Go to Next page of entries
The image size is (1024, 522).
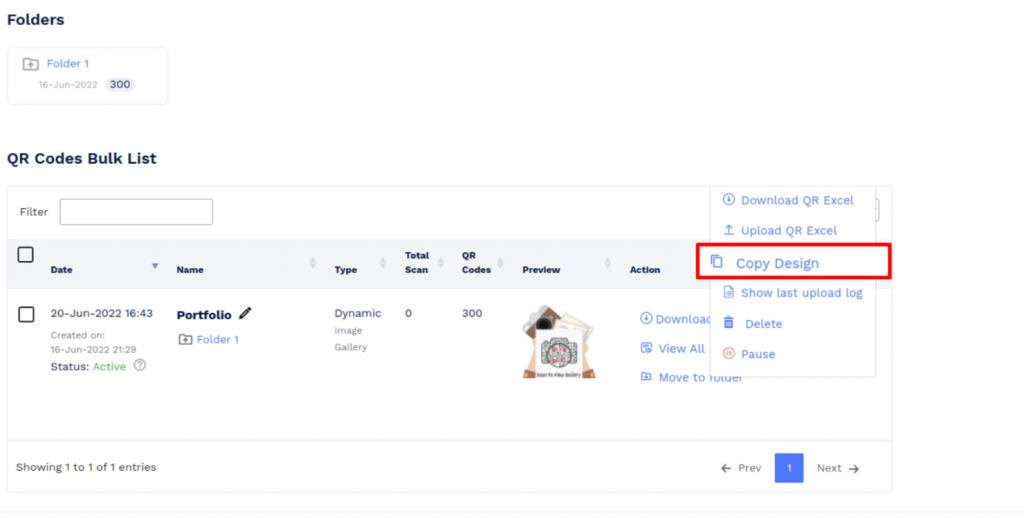pos(837,468)
